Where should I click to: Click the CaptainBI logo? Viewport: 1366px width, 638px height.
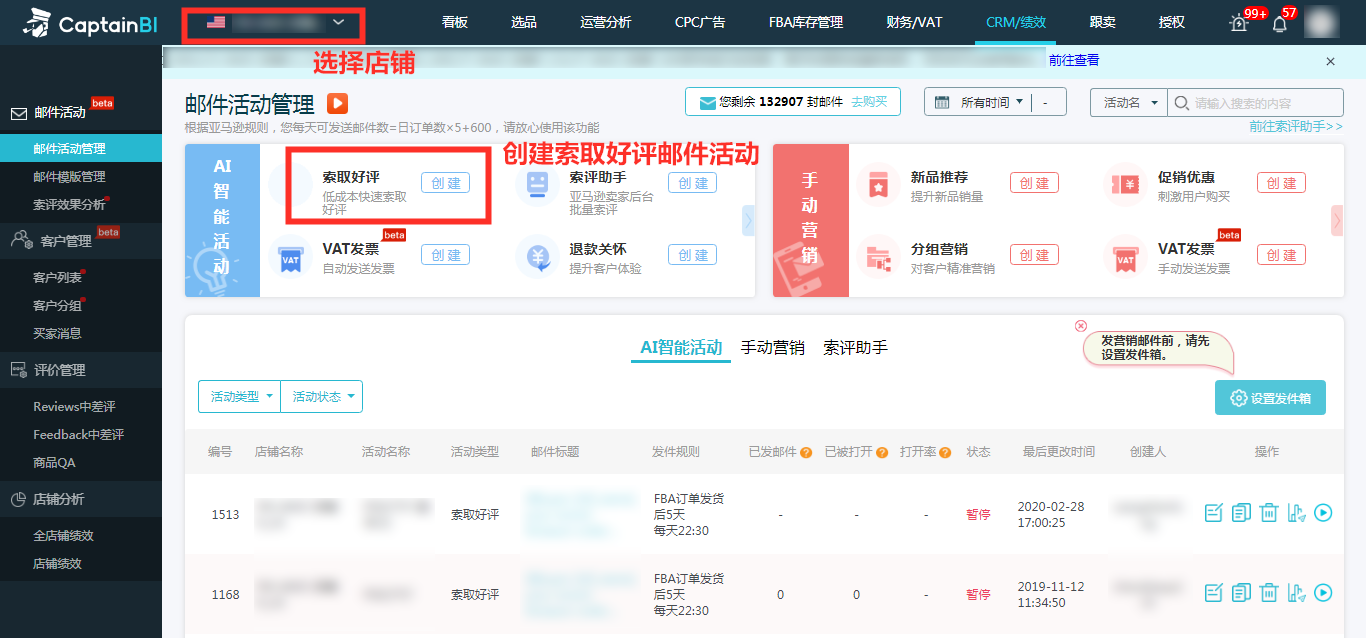point(88,21)
